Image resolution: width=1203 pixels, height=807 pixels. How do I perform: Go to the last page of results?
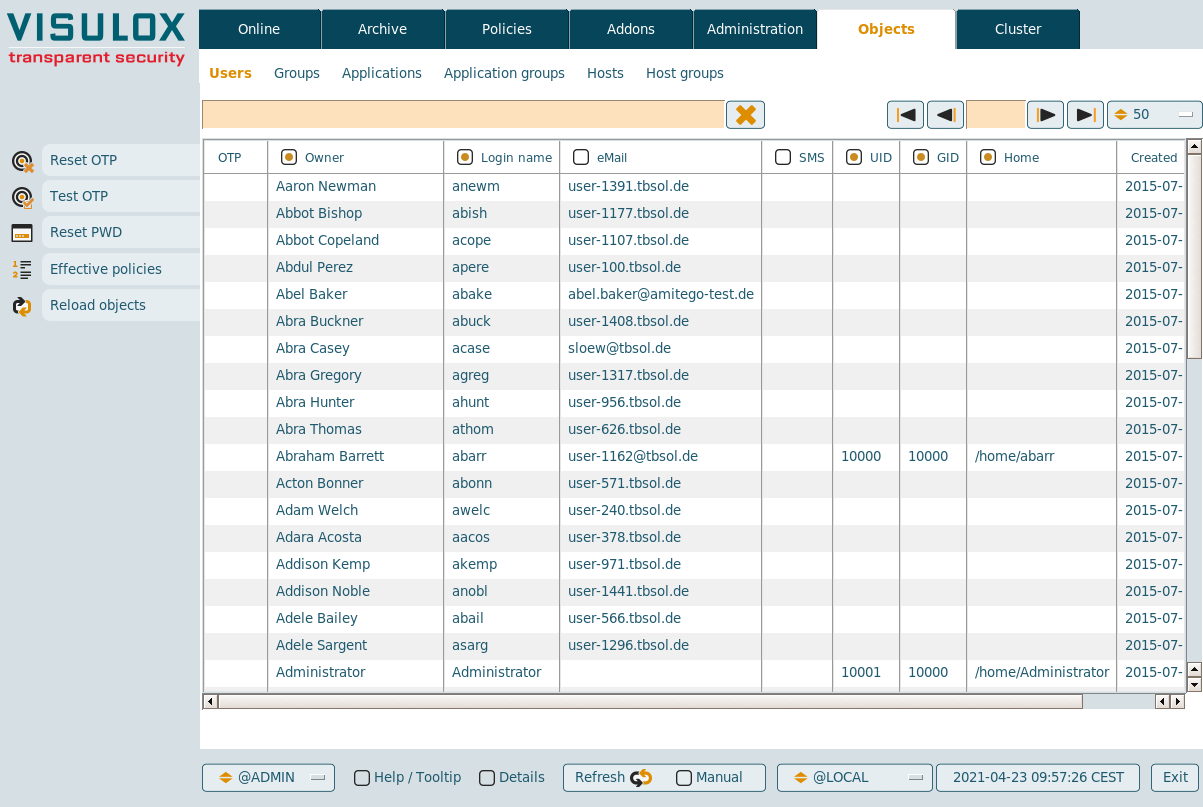point(1085,115)
